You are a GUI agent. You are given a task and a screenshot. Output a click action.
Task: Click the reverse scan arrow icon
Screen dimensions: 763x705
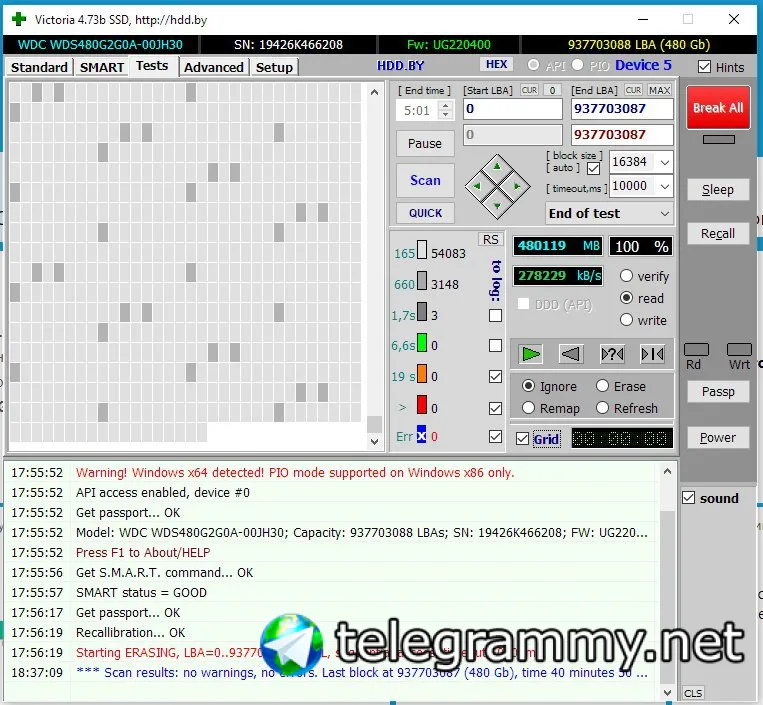click(x=571, y=354)
